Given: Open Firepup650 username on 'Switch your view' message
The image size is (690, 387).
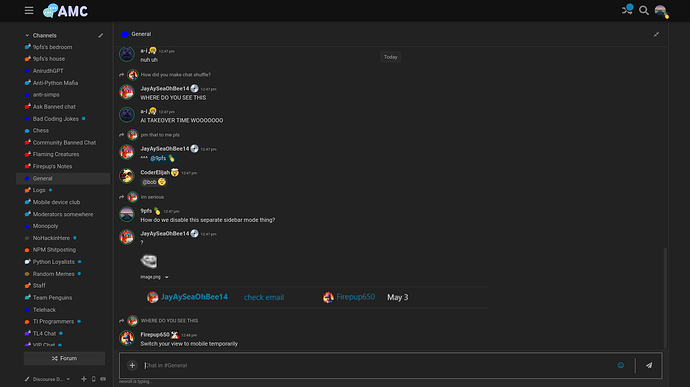Looking at the screenshot, I should (x=155, y=335).
